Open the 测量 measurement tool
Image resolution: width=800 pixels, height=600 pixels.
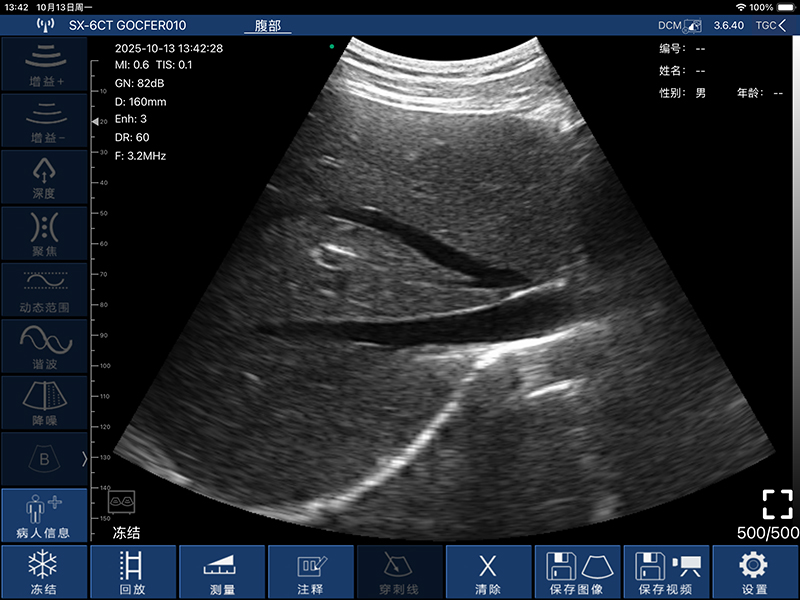221,572
